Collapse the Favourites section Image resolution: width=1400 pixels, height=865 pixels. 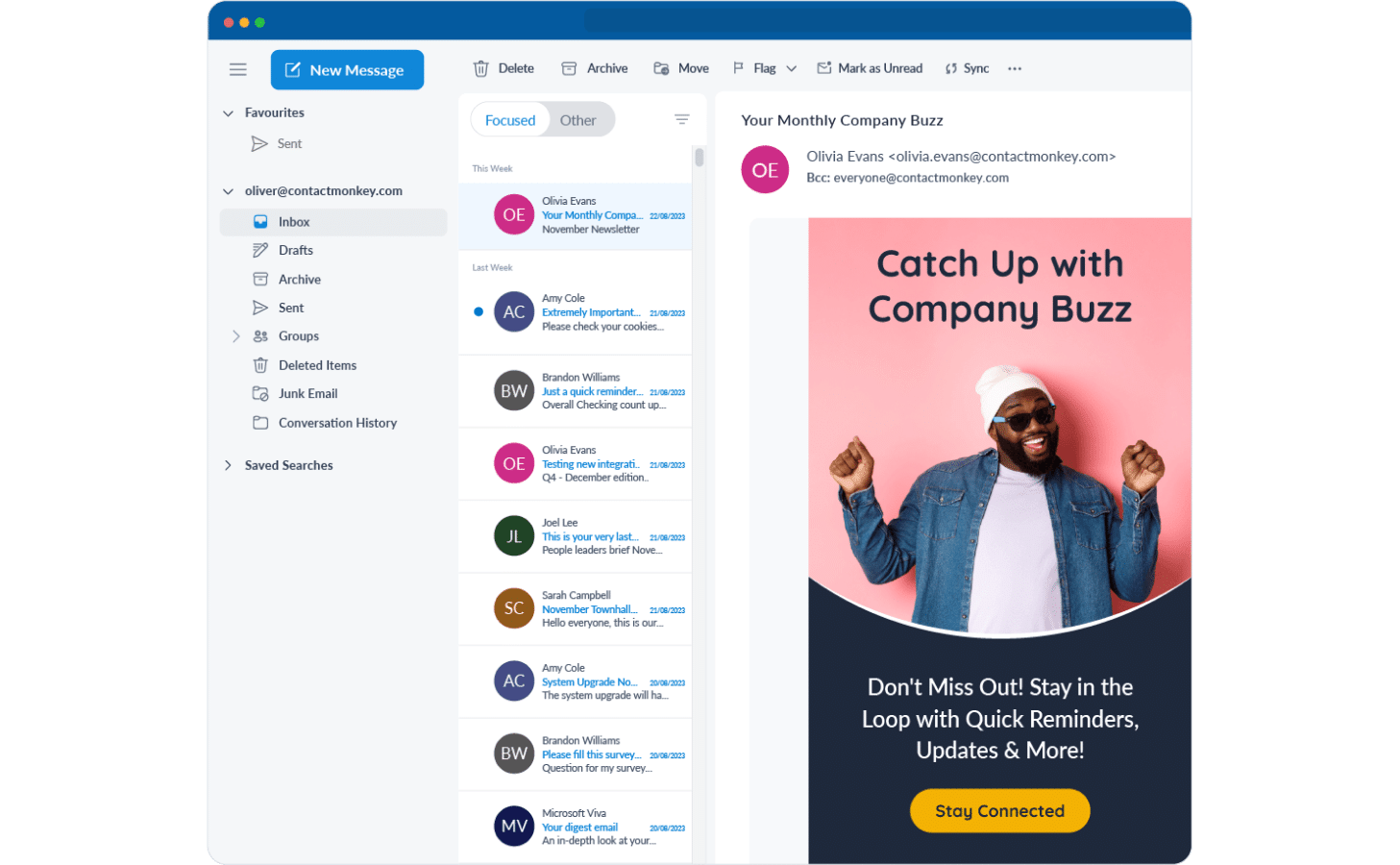(228, 112)
